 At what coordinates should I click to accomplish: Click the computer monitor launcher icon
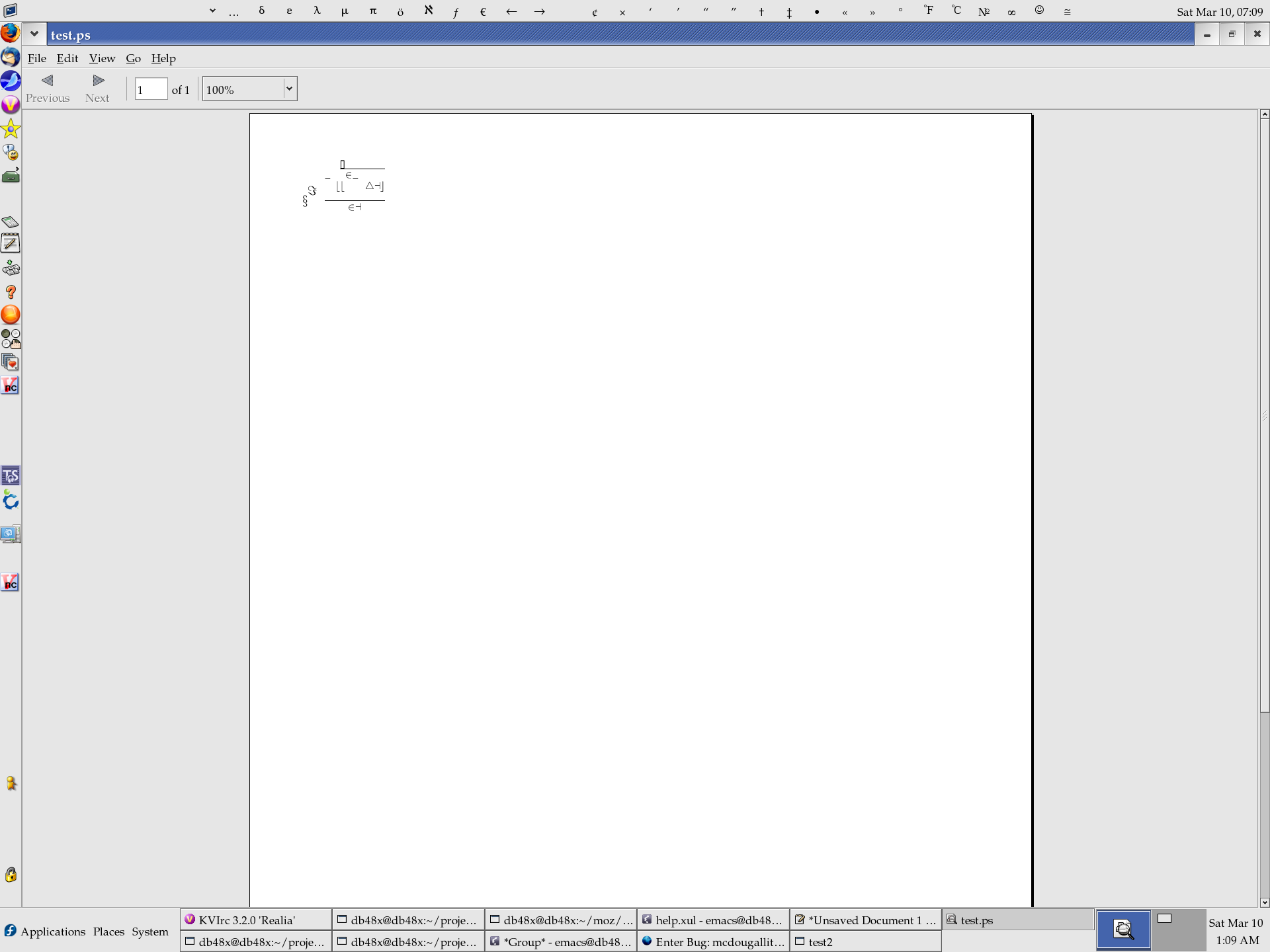click(11, 534)
